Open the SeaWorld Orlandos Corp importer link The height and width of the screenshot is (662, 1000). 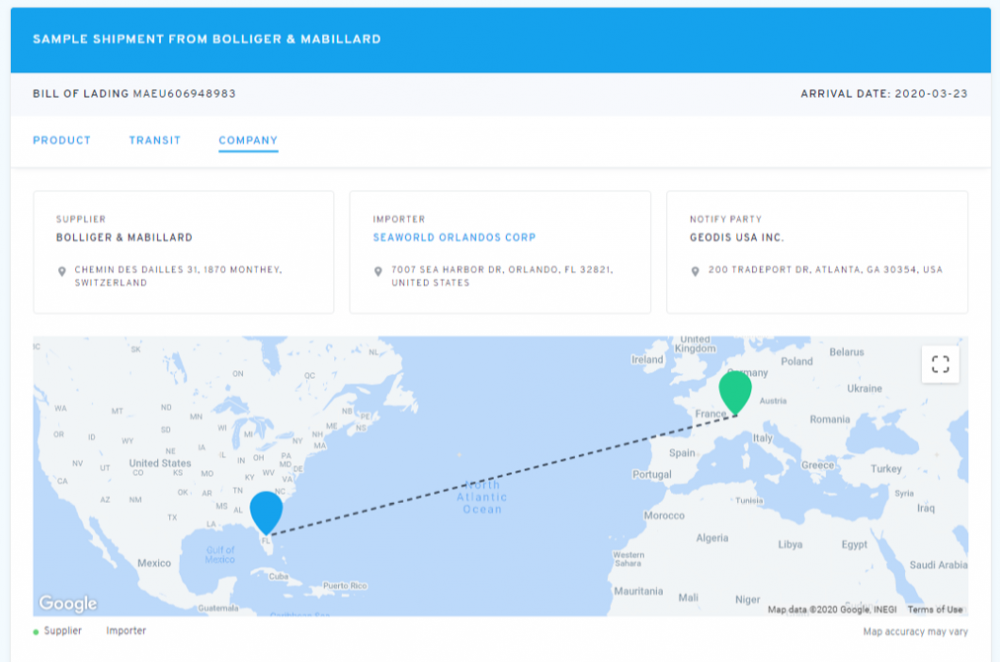tap(454, 238)
